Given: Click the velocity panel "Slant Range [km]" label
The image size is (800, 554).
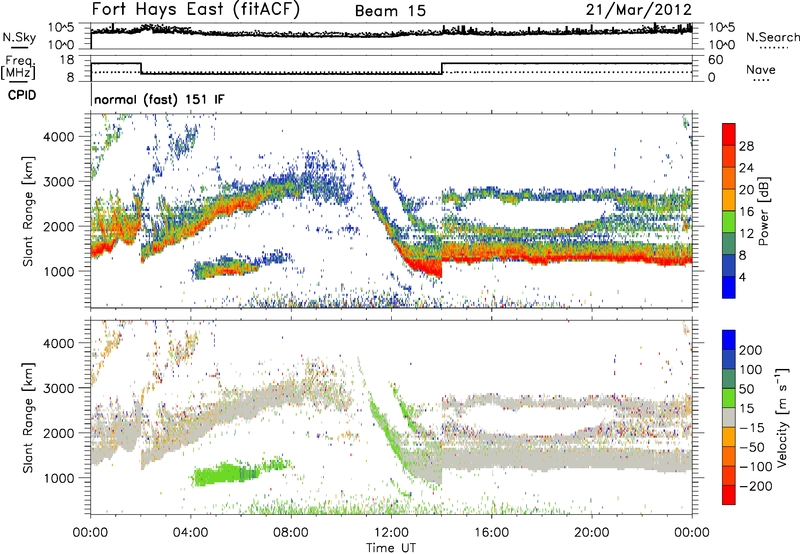Looking at the screenshot, I should (x=28, y=417).
